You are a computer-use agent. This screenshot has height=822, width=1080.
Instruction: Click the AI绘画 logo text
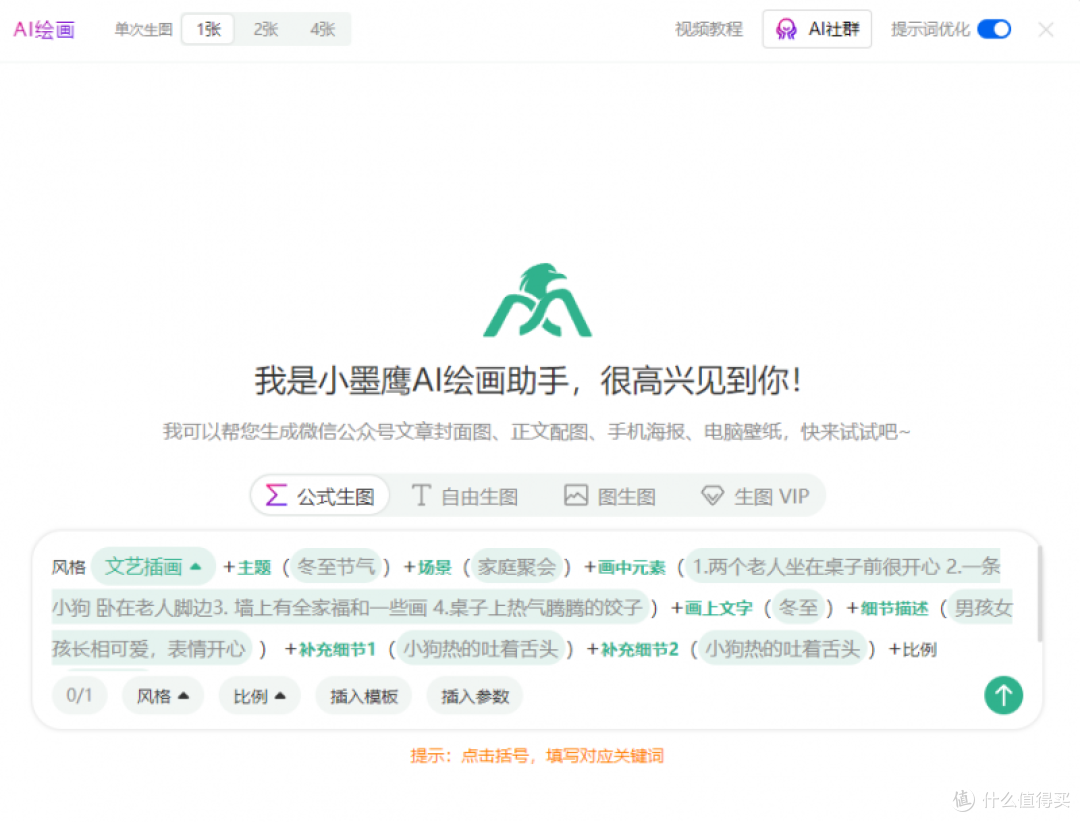point(44,30)
